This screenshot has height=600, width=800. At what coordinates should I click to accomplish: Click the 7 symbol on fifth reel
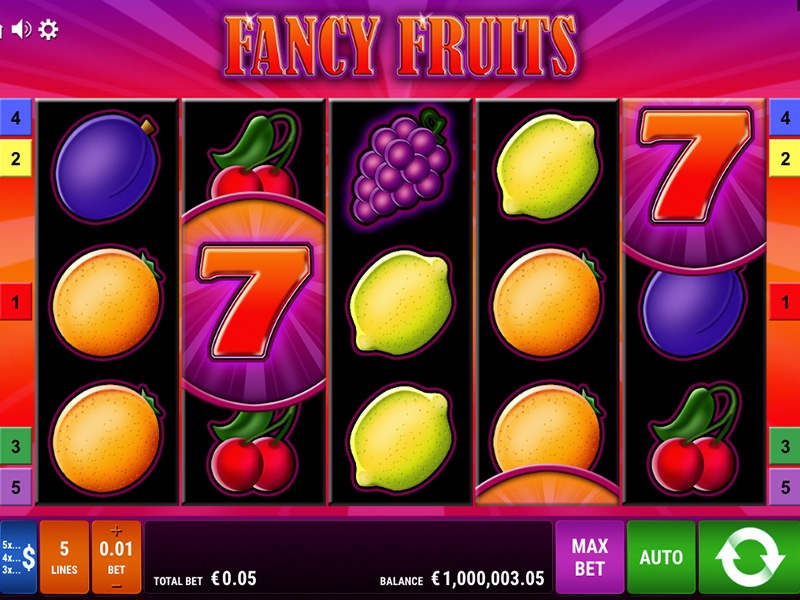click(x=695, y=168)
